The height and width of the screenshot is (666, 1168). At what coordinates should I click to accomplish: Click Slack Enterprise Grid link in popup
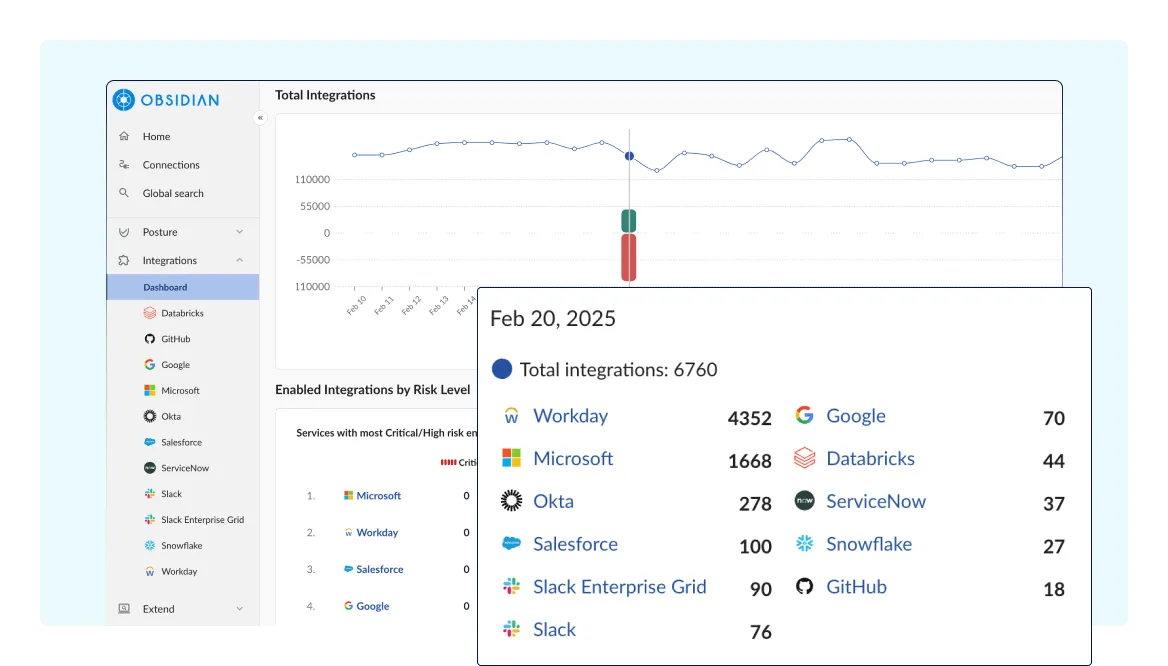pos(620,586)
